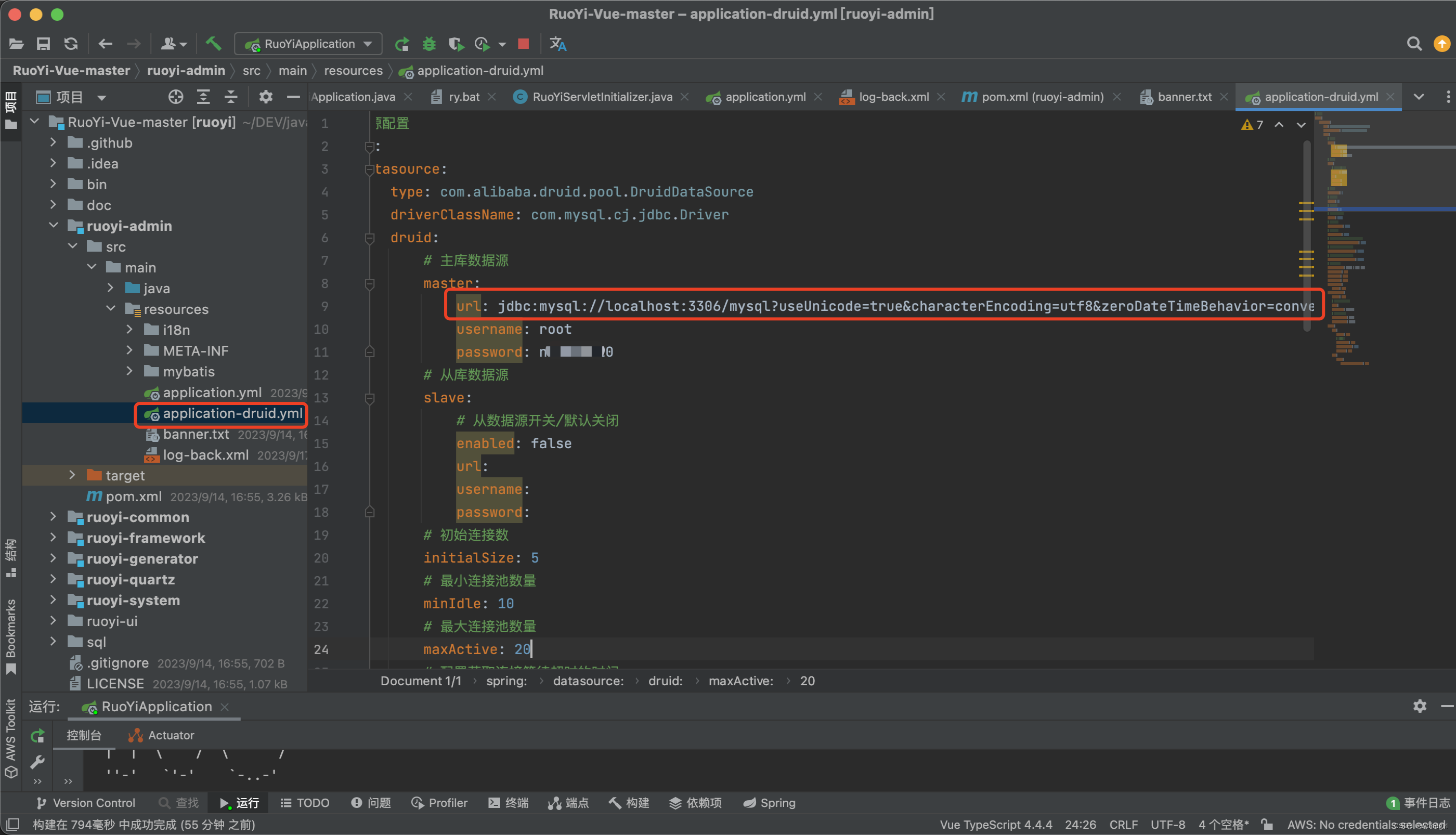The height and width of the screenshot is (835, 1456).
Task: Click the wrench icon in run panel
Action: coord(37,762)
